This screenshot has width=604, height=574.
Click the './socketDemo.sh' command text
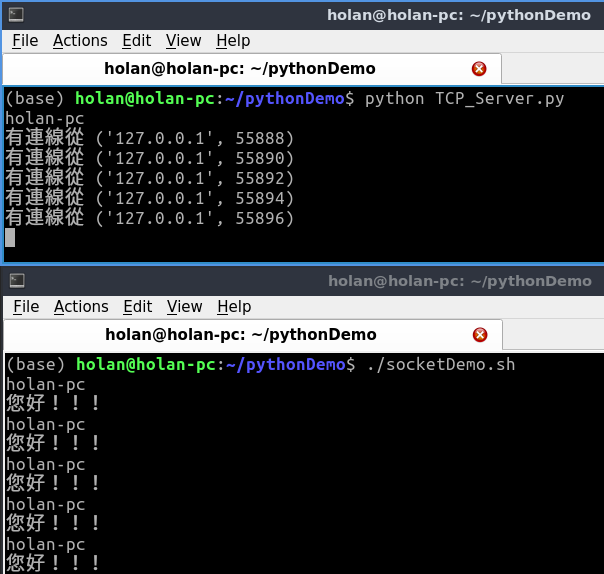[441, 364]
